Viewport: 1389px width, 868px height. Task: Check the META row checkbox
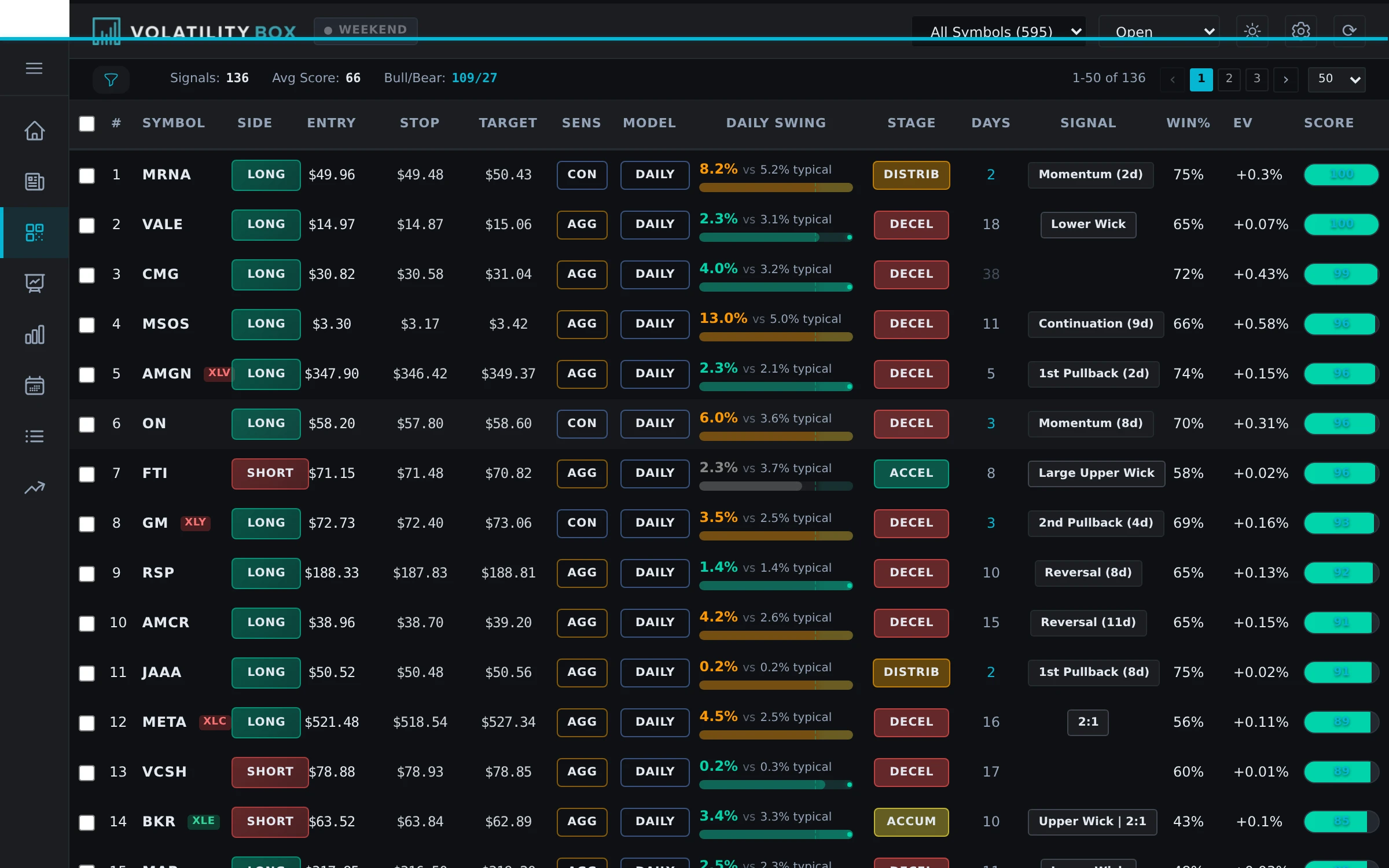[87, 723]
